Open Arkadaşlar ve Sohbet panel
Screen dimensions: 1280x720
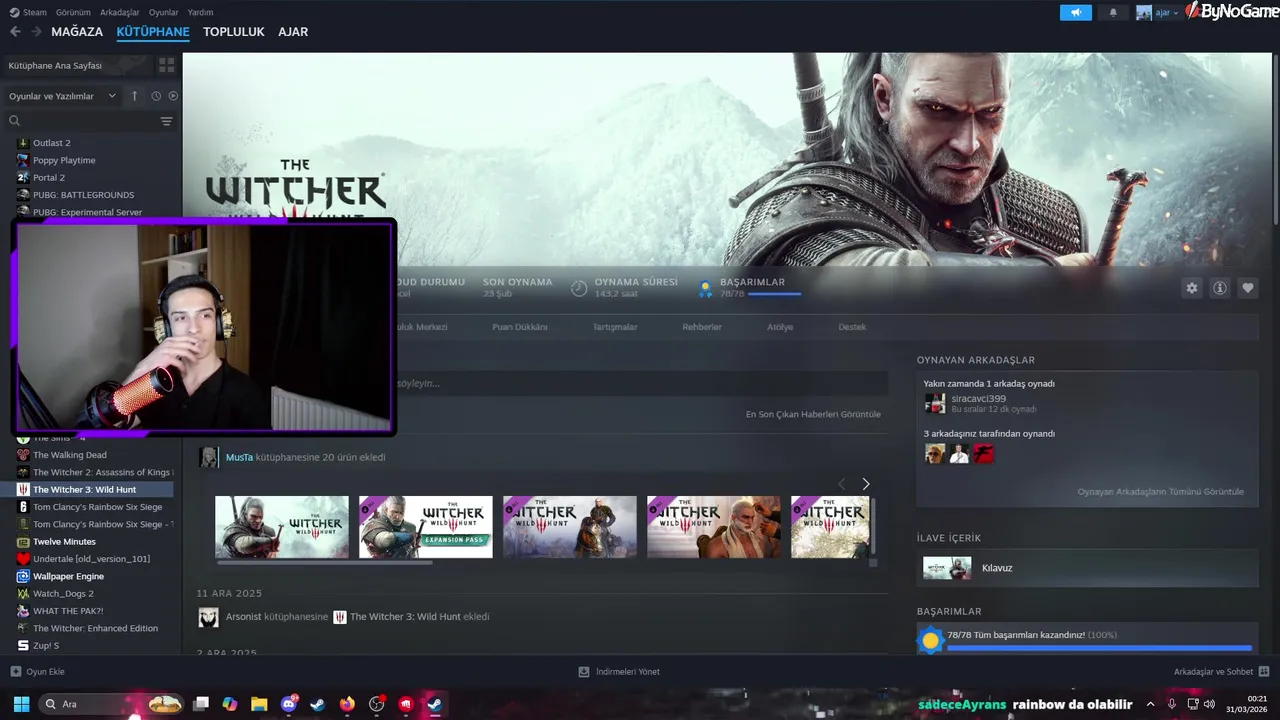[1220, 672]
